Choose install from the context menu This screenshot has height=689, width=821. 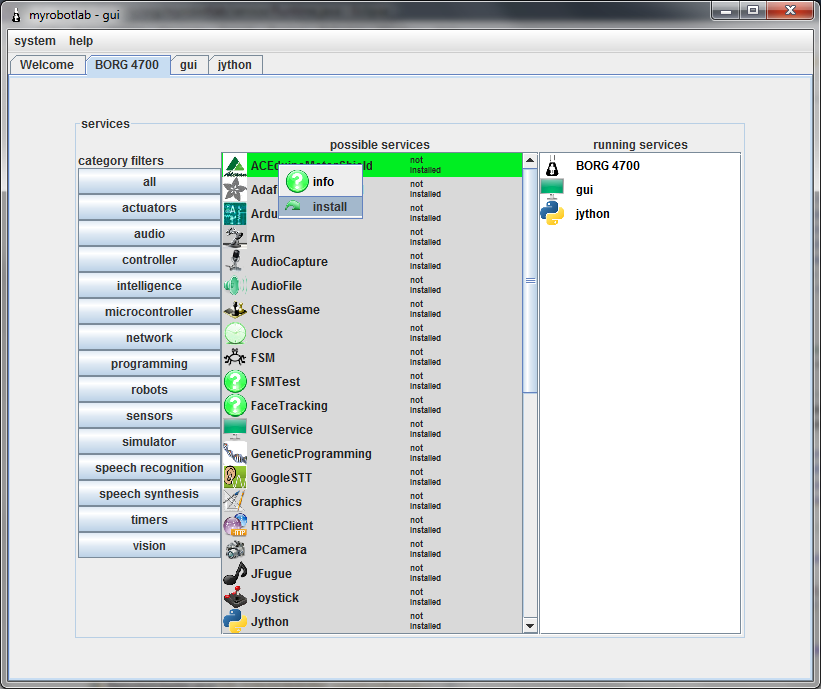[x=320, y=207]
